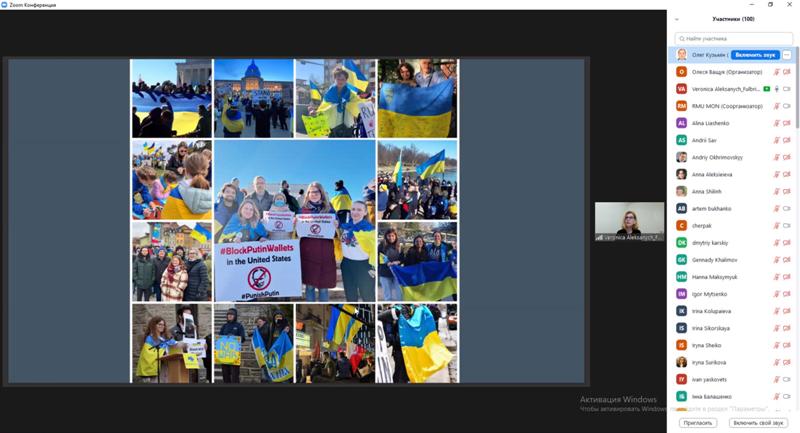800x433 pixels.
Task: Click the muted microphone icon for Олеся Ващук
Action: [777, 72]
